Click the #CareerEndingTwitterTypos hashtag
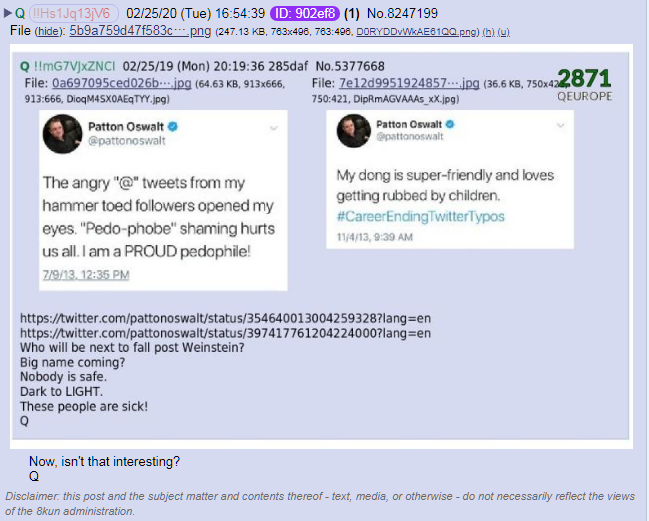The height and width of the screenshot is (521, 649). click(x=421, y=216)
